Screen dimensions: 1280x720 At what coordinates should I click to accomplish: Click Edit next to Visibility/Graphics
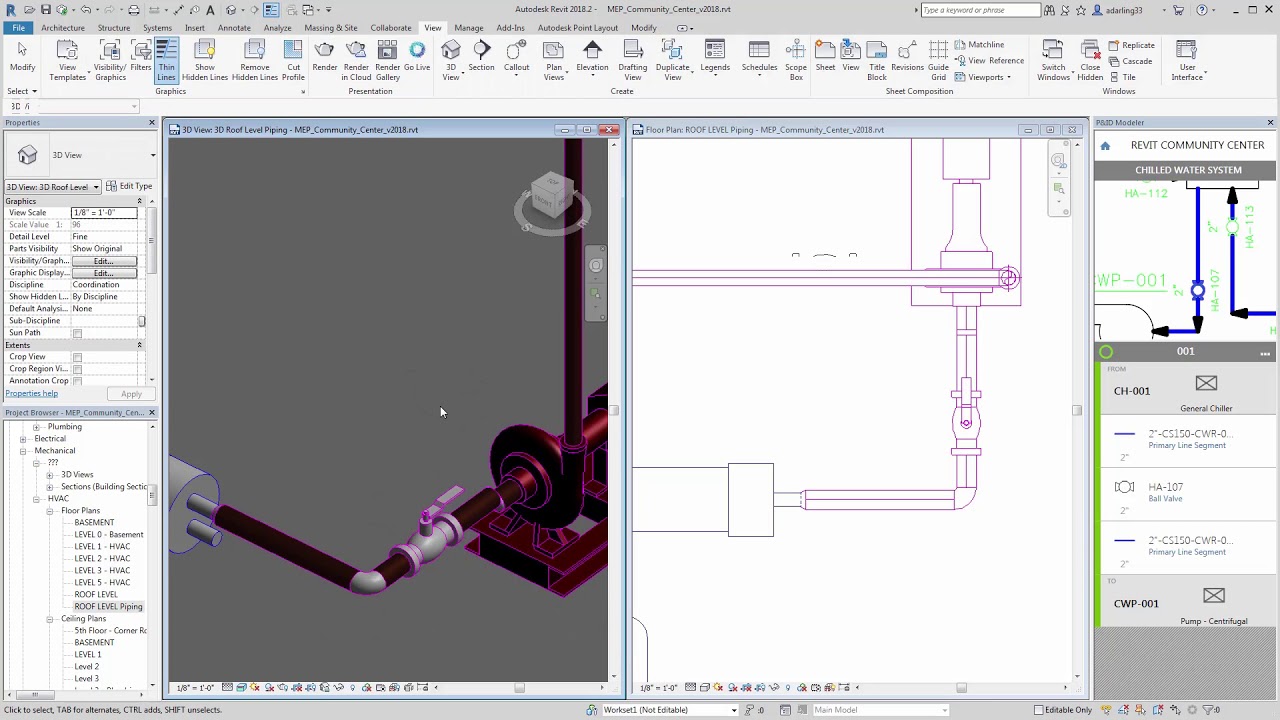pyautogui.click(x=103, y=260)
